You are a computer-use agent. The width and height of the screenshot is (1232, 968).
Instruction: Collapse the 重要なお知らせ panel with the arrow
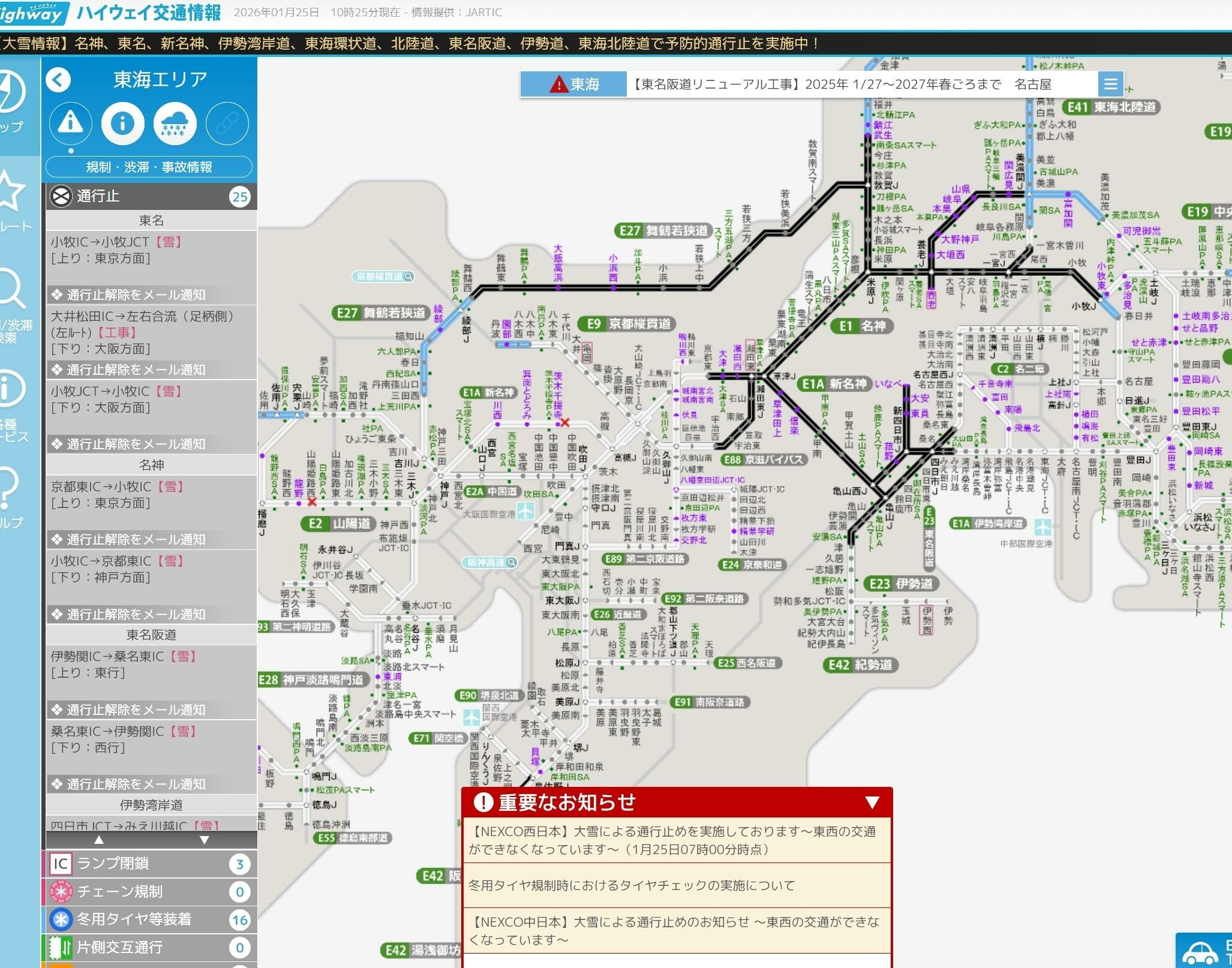point(872,802)
